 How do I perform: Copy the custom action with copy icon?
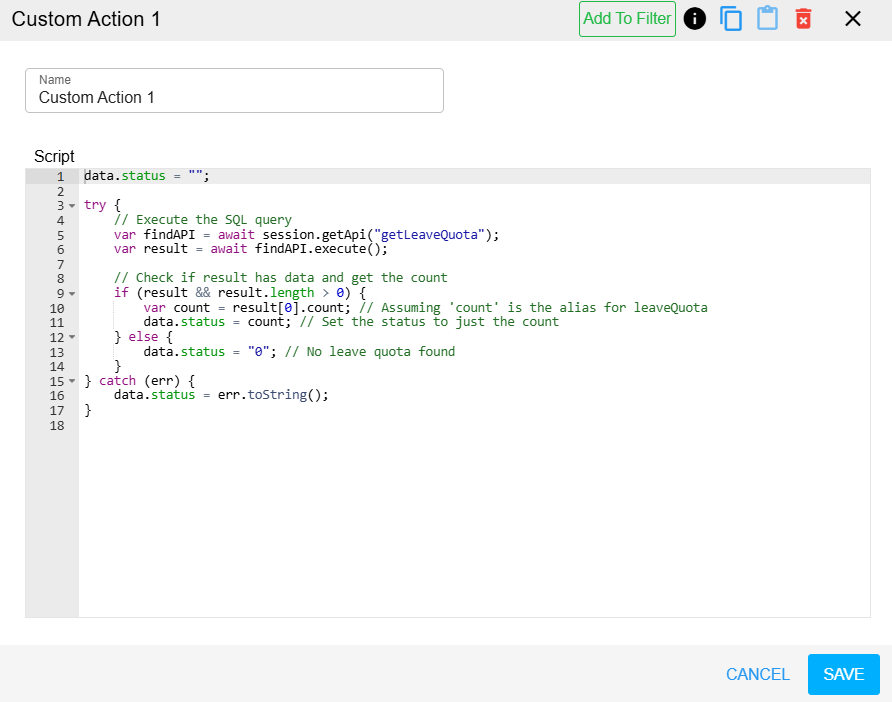click(x=731, y=19)
